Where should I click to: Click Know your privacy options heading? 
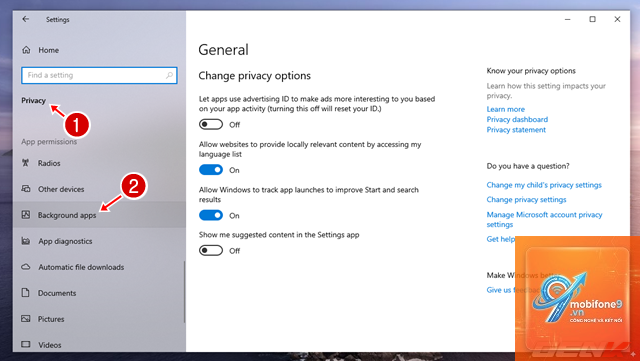click(531, 71)
